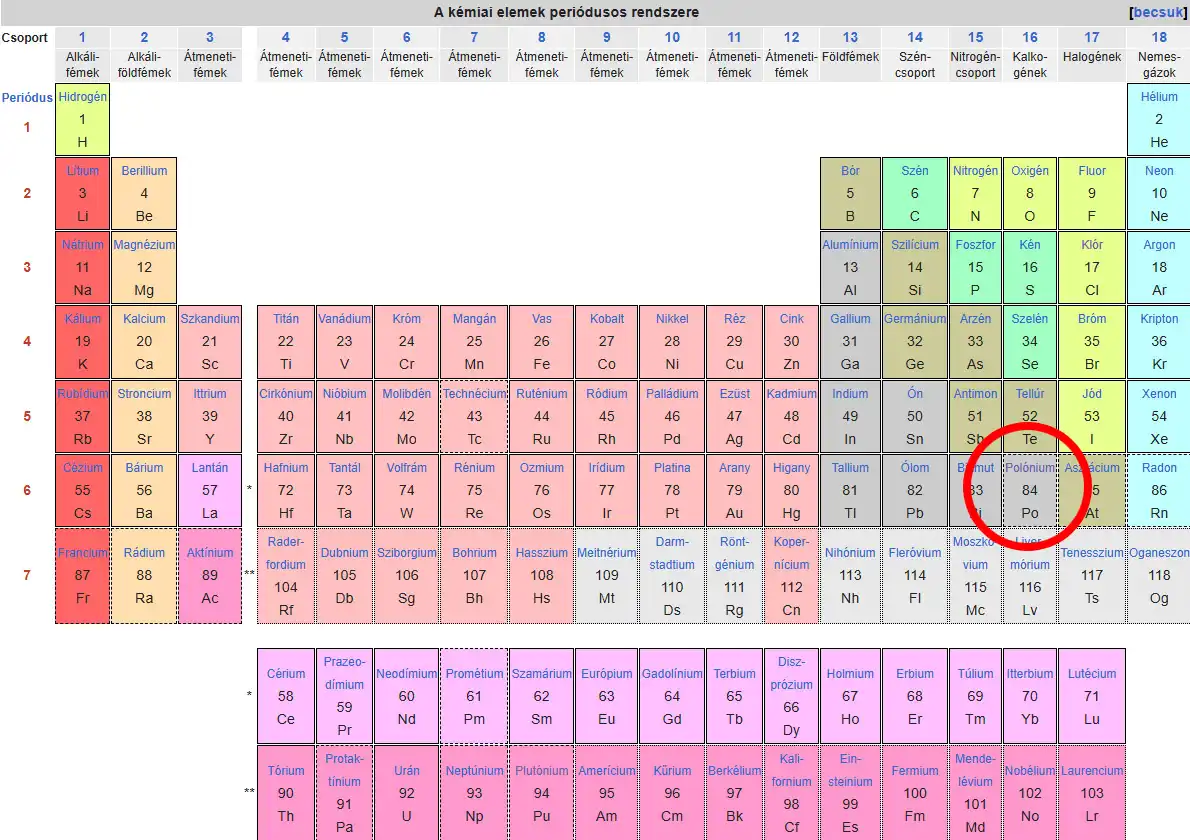Open the Fluor element link

[x=1092, y=171]
